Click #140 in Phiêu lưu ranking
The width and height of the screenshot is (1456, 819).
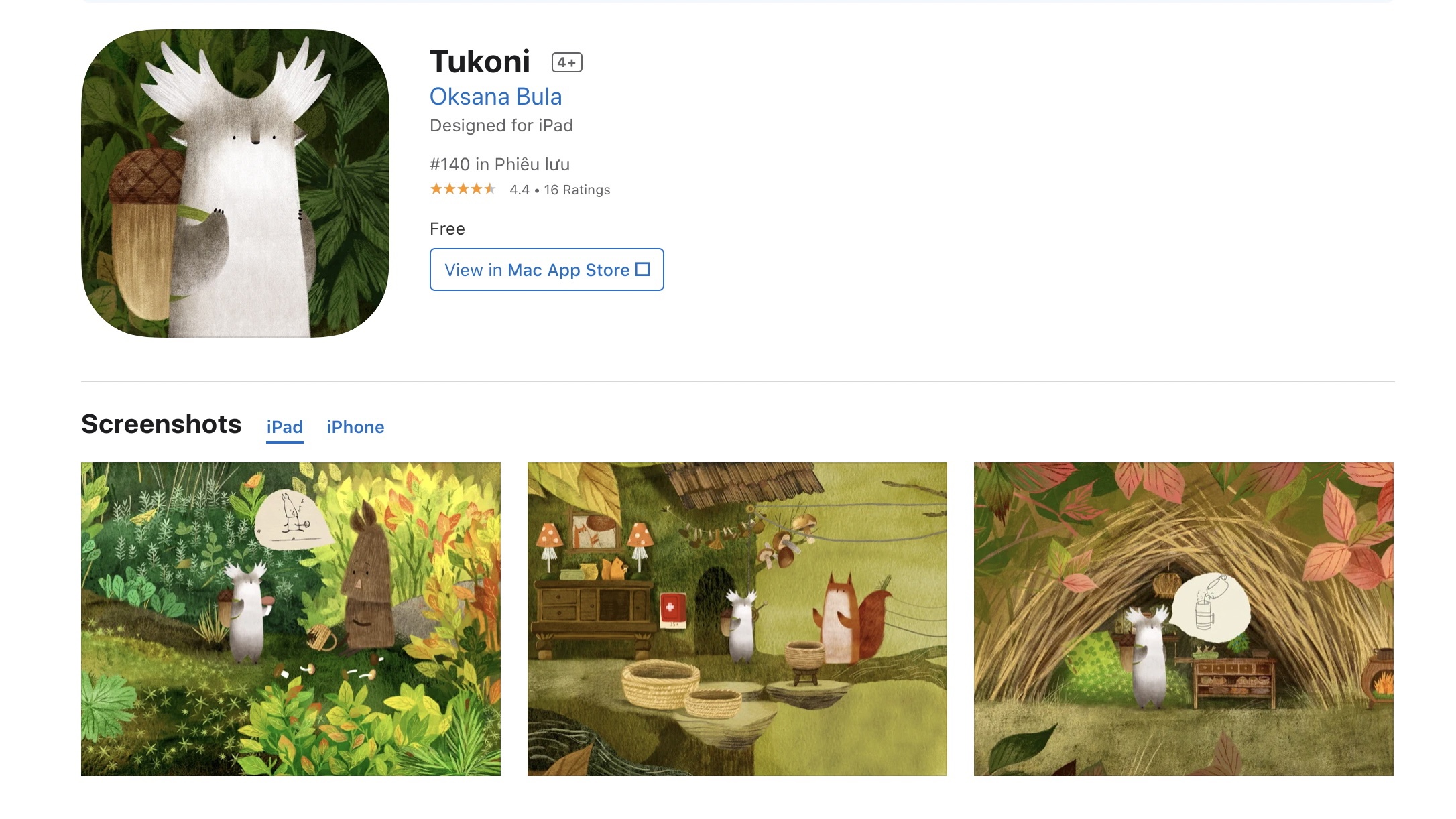click(499, 164)
